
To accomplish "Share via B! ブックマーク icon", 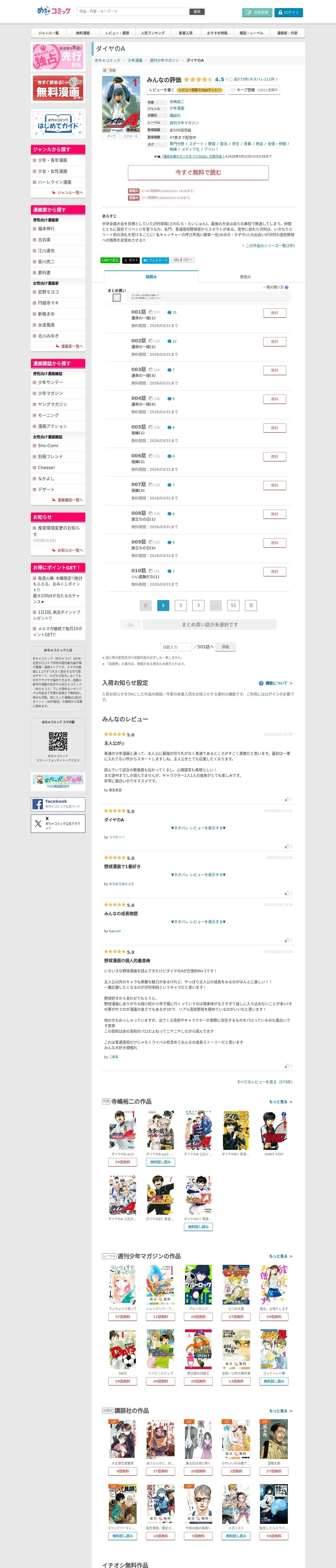I will click(x=155, y=260).
